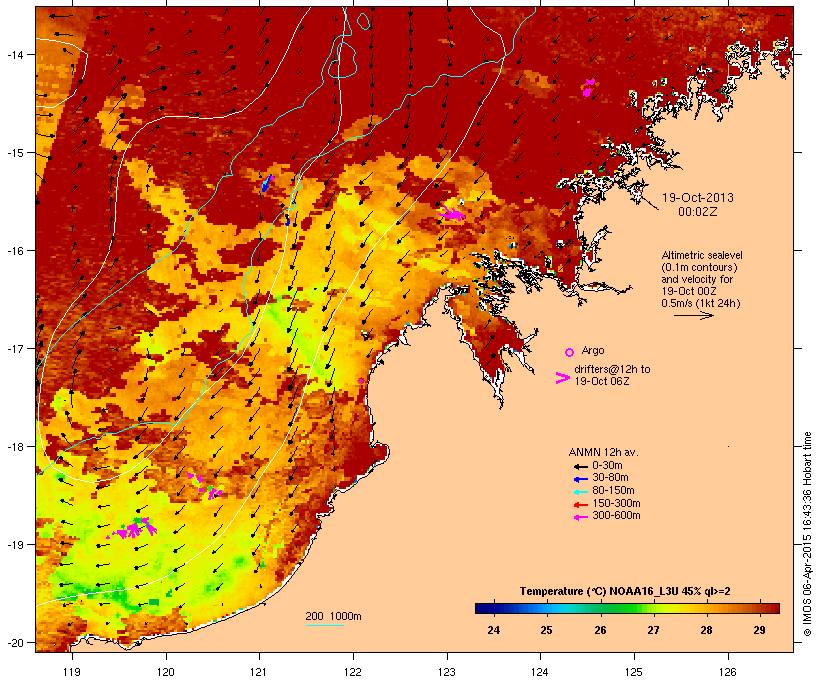This screenshot has width=820, height=680.
Task: Click the black 0-30m legend arrow
Action: pyautogui.click(x=581, y=467)
